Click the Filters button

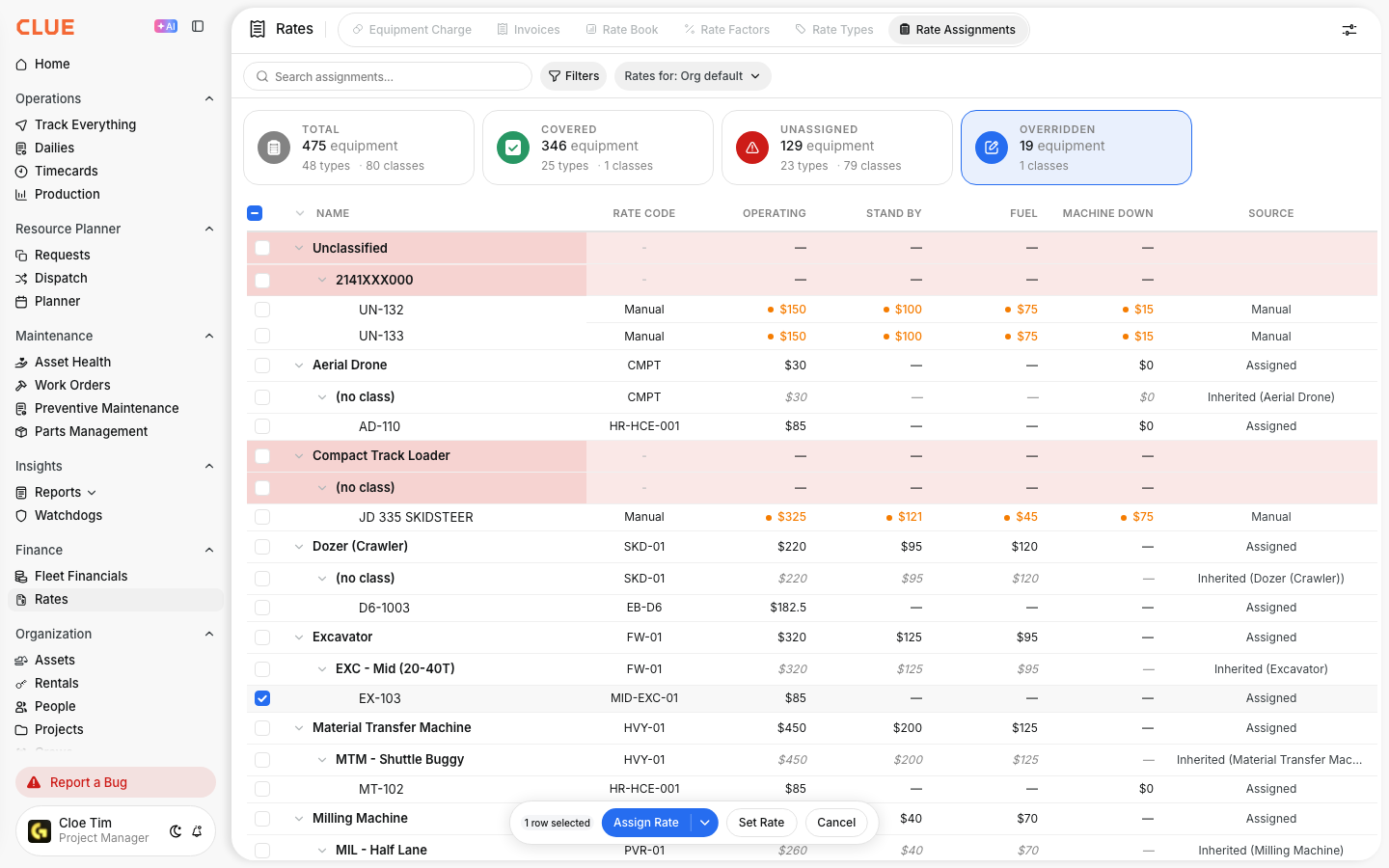(574, 76)
